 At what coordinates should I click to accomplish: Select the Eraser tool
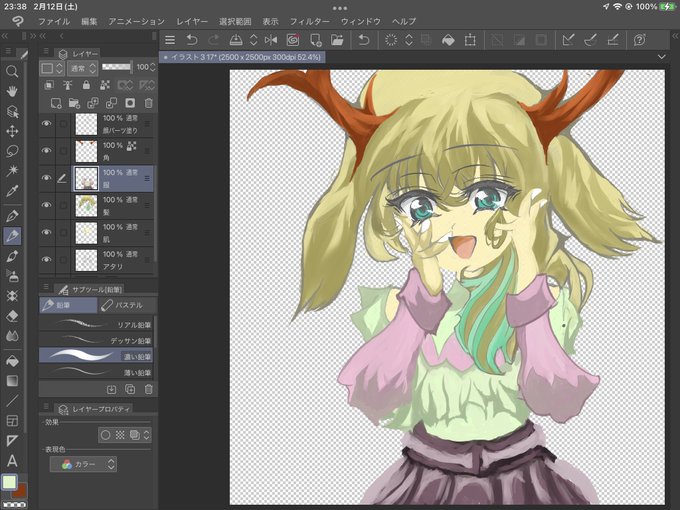click(x=12, y=316)
